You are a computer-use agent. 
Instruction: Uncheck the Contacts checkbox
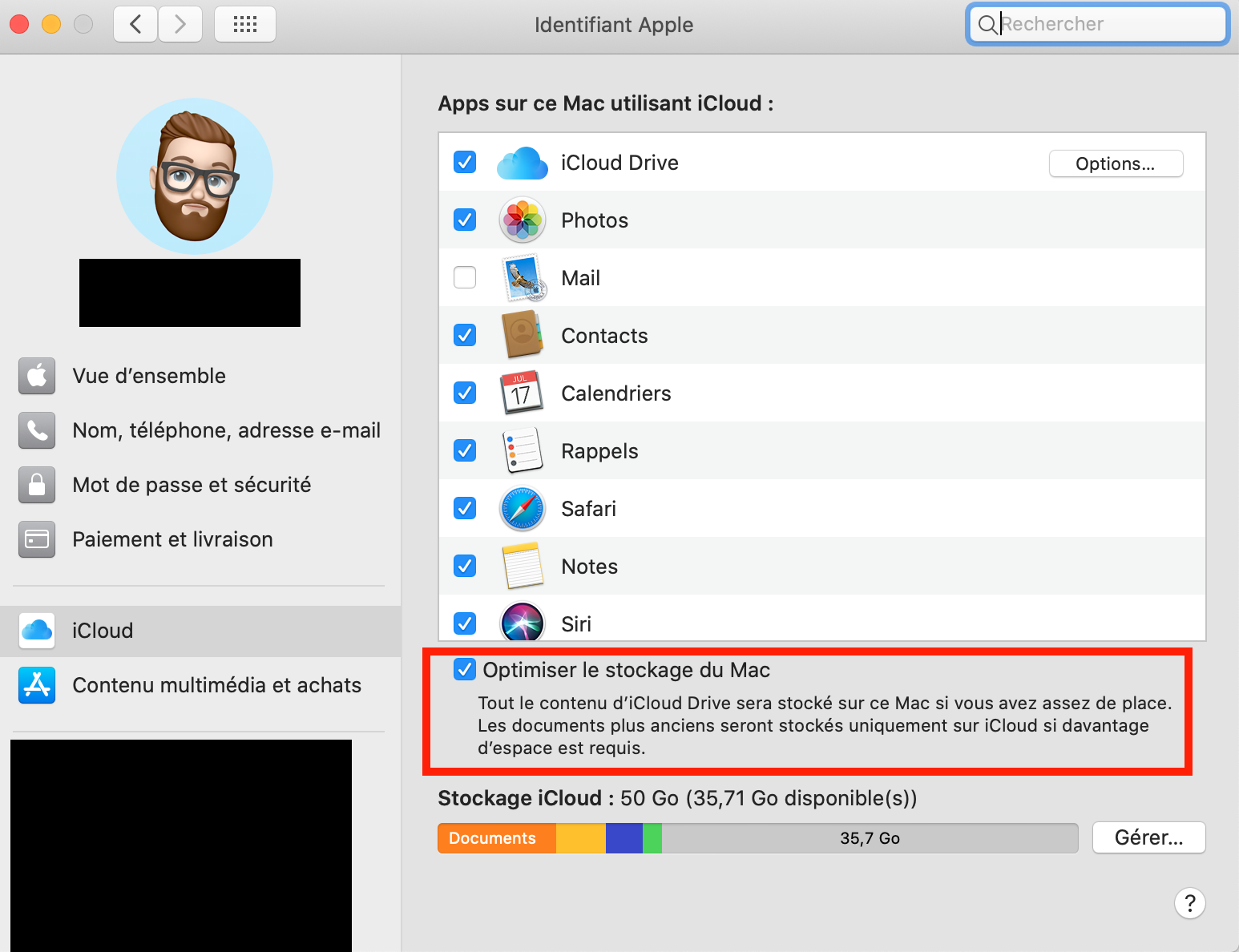[465, 335]
